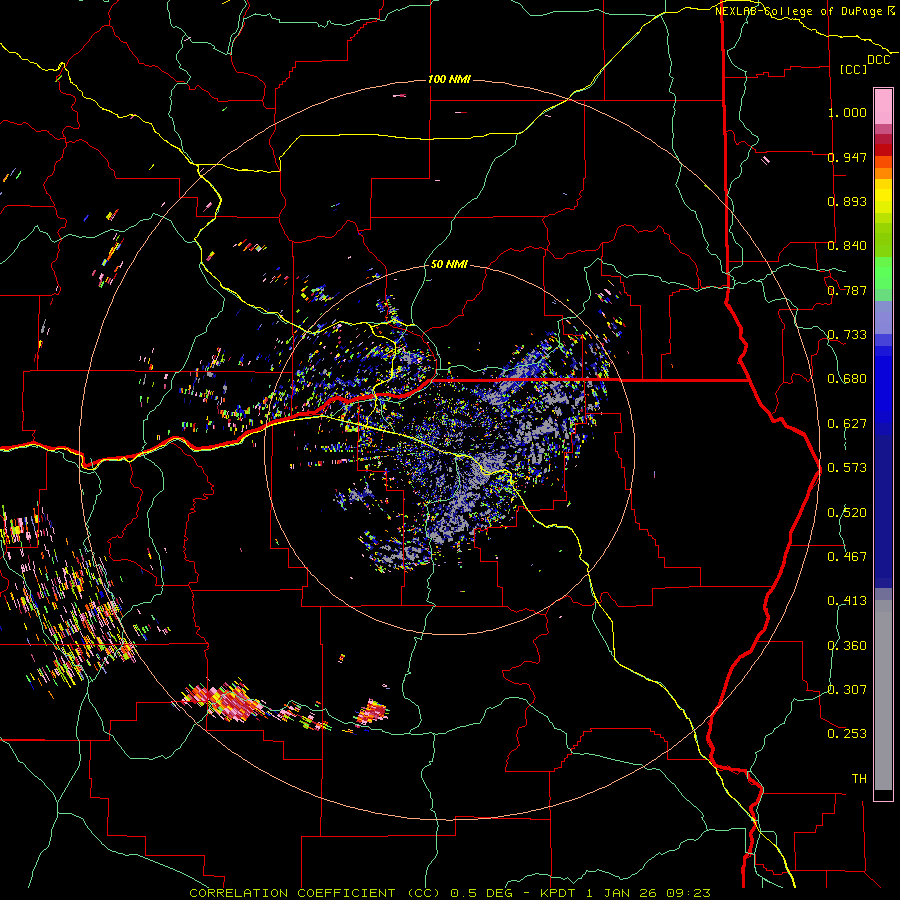Click the 50 NMI range ring label
Image resolution: width=900 pixels, height=900 pixels.
(449, 264)
